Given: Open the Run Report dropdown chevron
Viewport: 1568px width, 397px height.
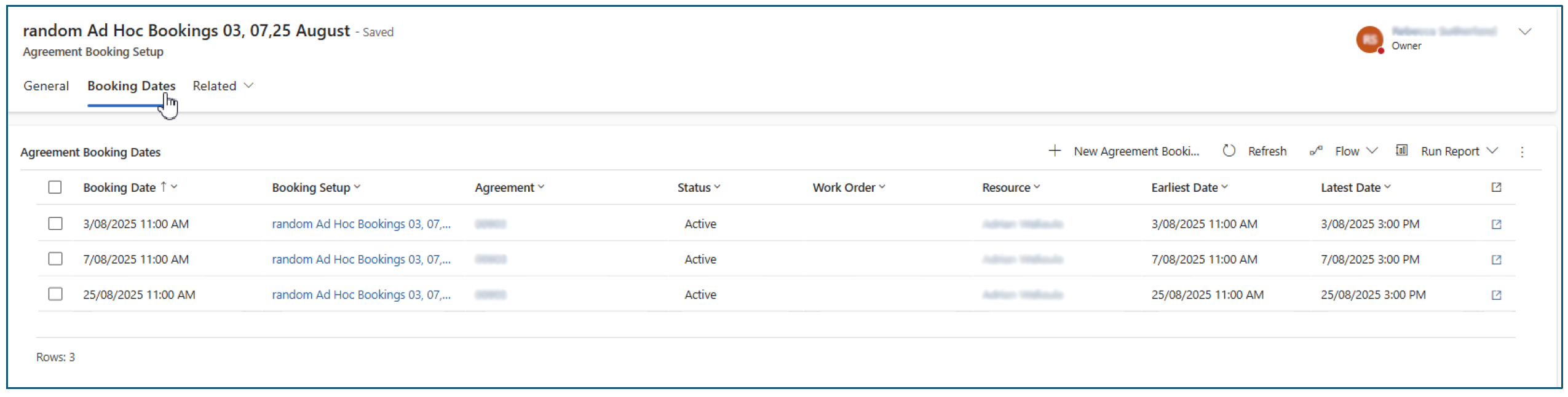Looking at the screenshot, I should point(1492,151).
